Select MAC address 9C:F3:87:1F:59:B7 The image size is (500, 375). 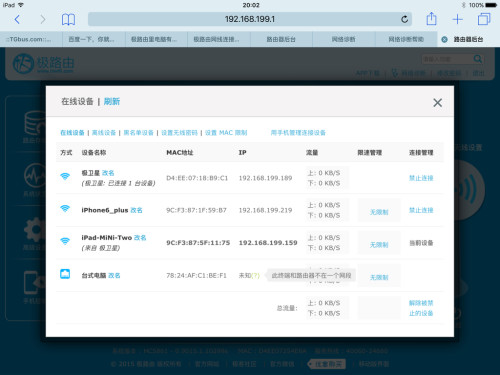(x=196, y=210)
